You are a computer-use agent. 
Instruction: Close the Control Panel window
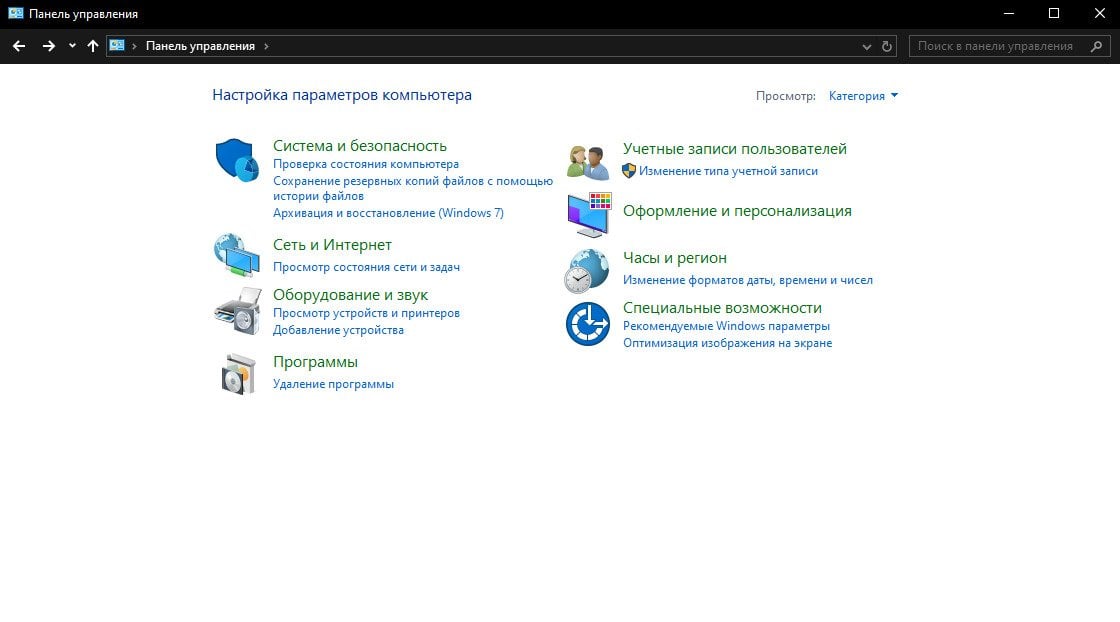pyautogui.click(x=1099, y=14)
